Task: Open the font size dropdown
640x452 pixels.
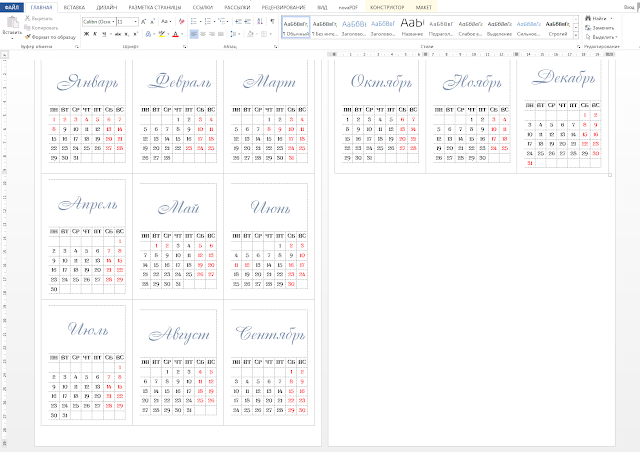Action: click(136, 22)
